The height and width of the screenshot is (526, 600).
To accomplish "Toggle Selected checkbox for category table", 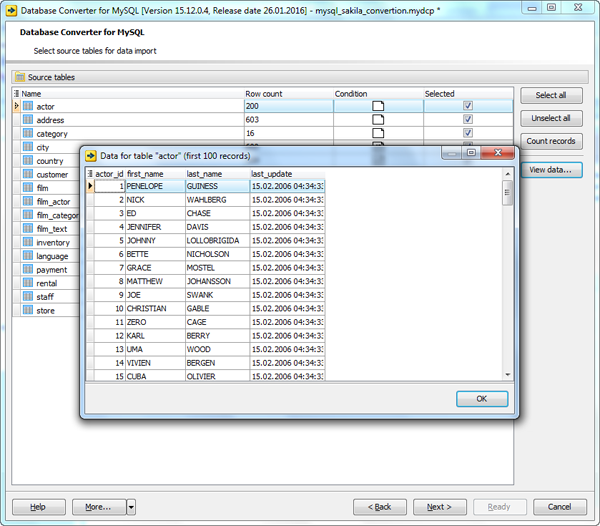I will [468, 133].
